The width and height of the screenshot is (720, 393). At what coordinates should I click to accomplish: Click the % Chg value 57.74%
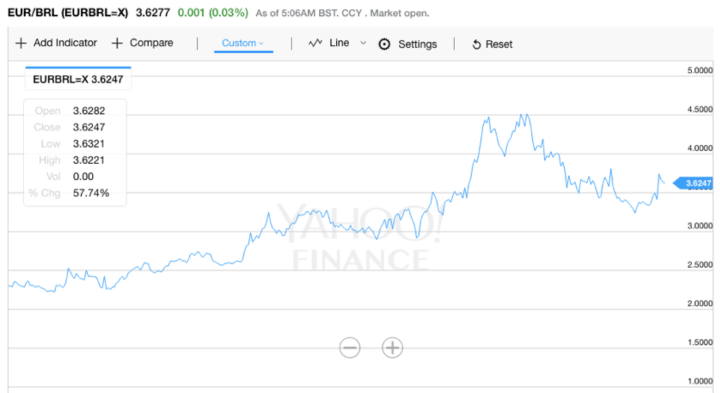[x=91, y=193]
